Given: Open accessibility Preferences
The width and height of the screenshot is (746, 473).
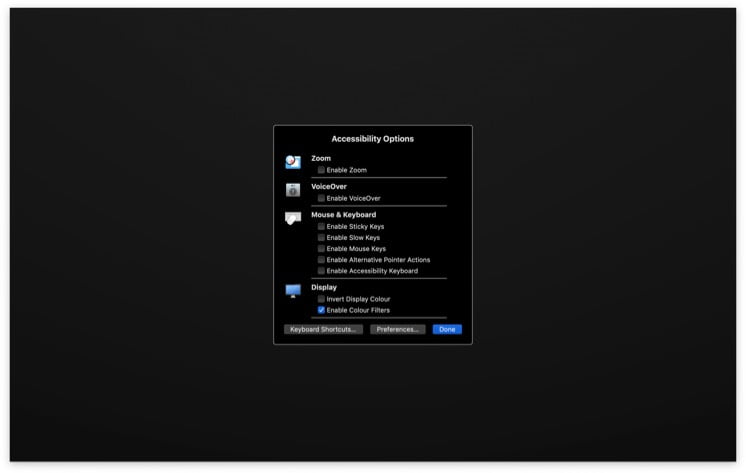Looking at the screenshot, I should (398, 329).
